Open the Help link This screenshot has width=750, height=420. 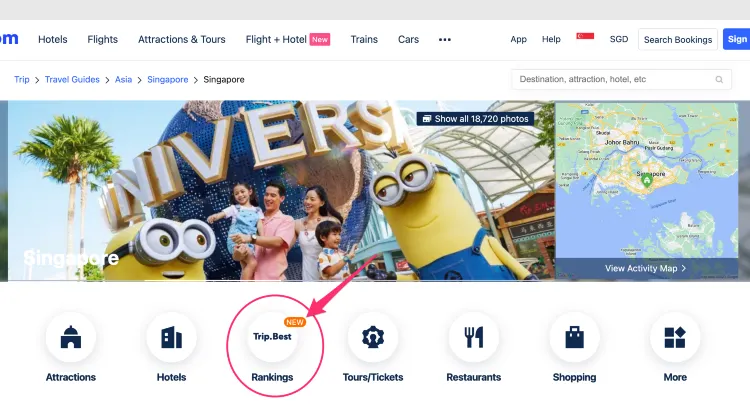(x=551, y=39)
